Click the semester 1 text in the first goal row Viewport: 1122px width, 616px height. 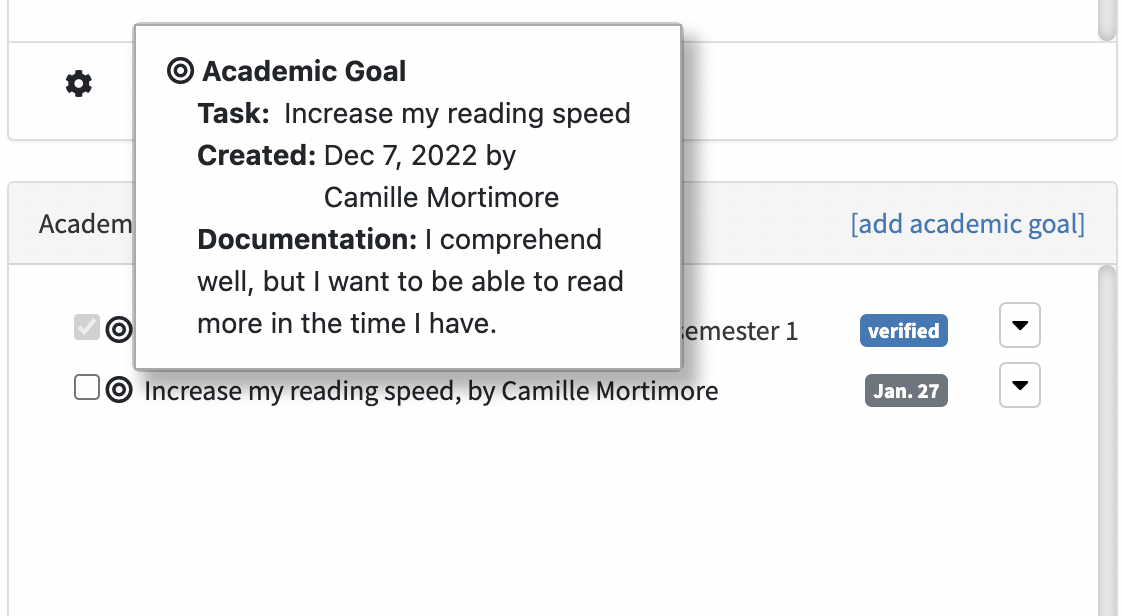click(740, 331)
